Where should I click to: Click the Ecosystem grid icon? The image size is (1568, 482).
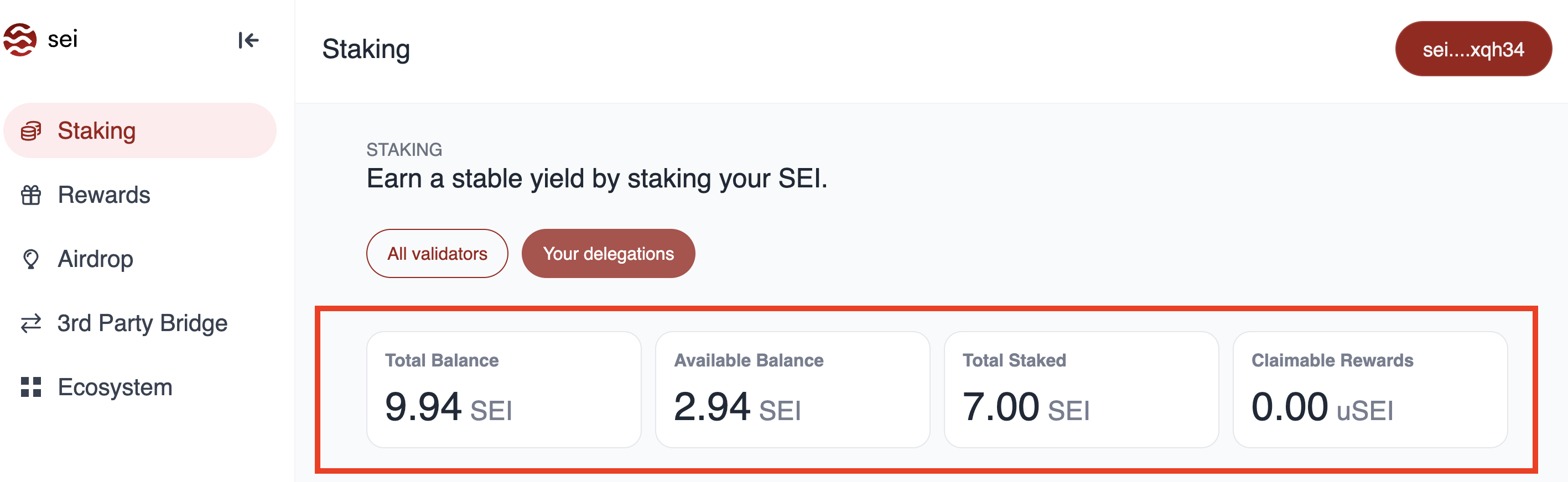coord(31,387)
